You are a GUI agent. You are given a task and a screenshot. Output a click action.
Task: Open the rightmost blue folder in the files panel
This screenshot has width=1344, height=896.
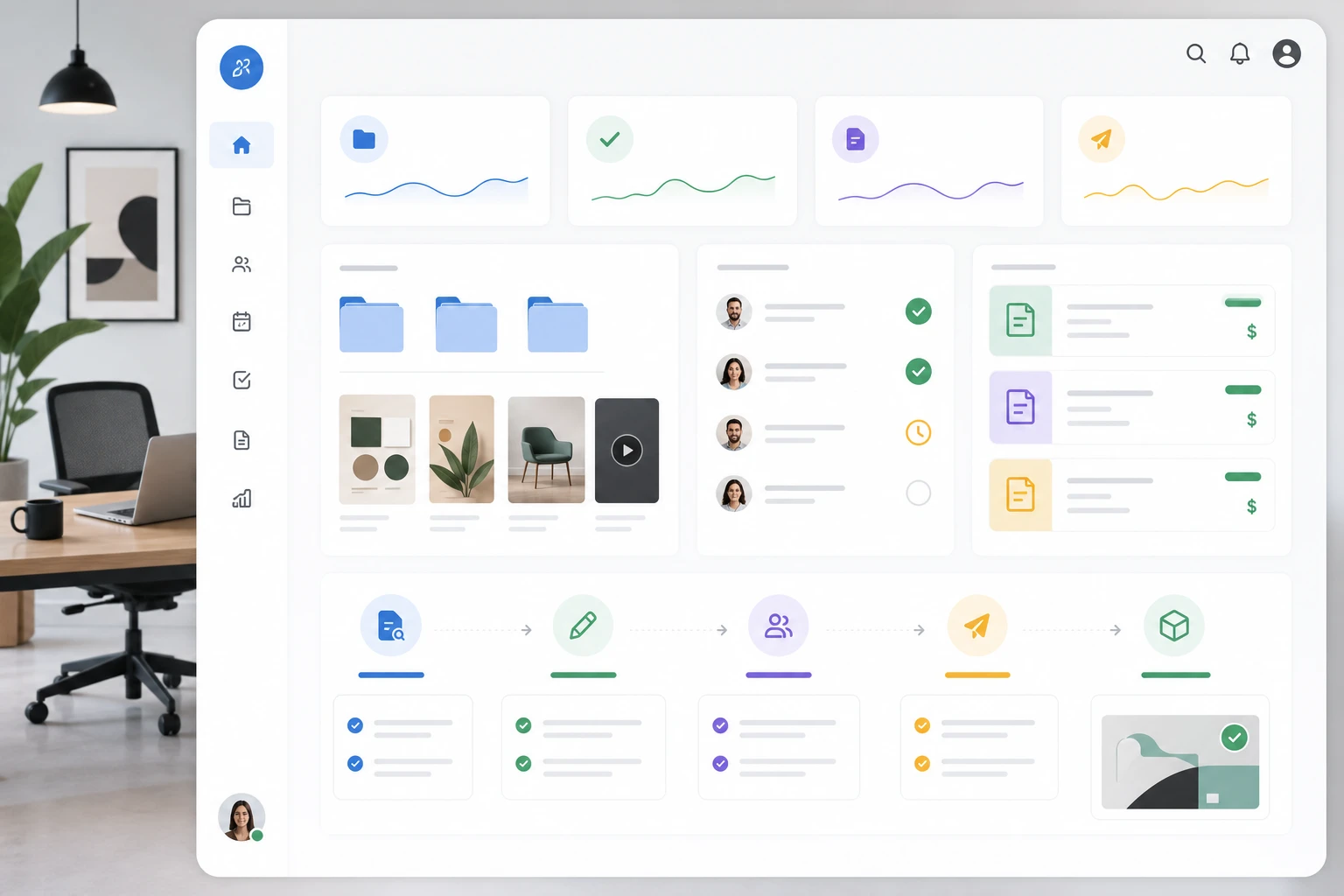point(557,325)
